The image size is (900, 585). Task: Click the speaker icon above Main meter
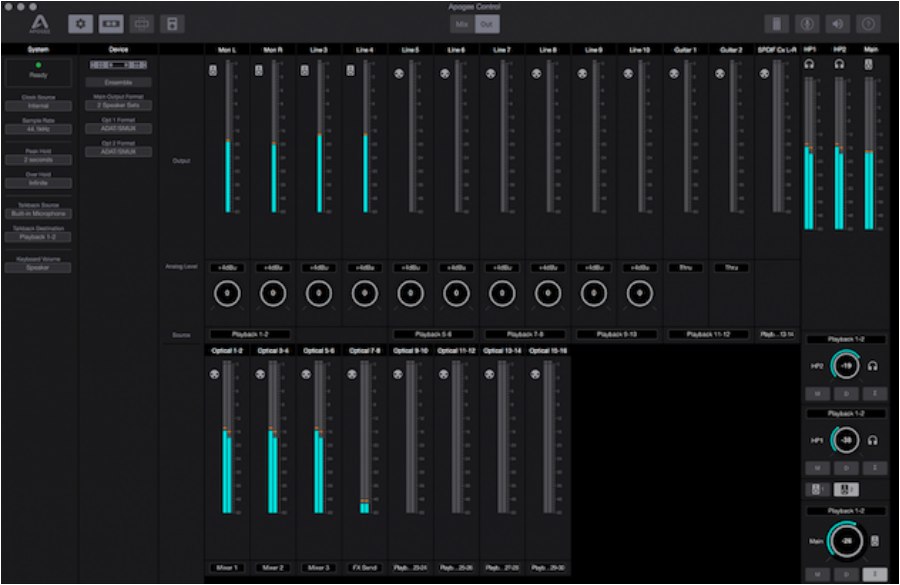coord(869,64)
